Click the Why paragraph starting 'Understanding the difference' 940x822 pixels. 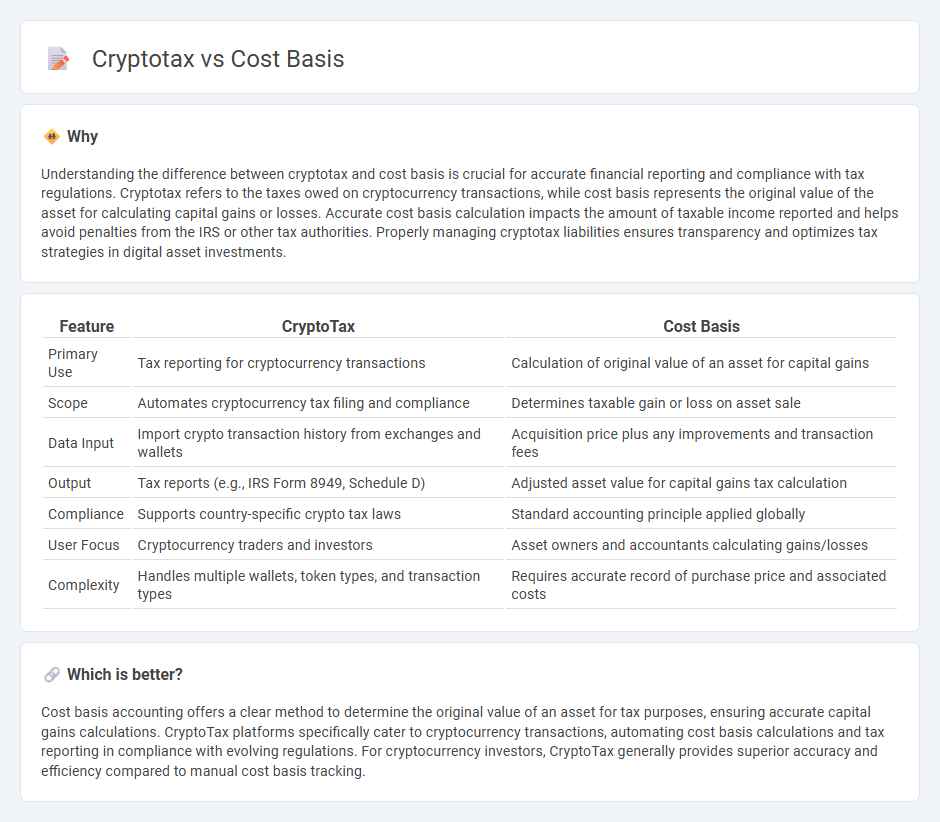tap(470, 213)
